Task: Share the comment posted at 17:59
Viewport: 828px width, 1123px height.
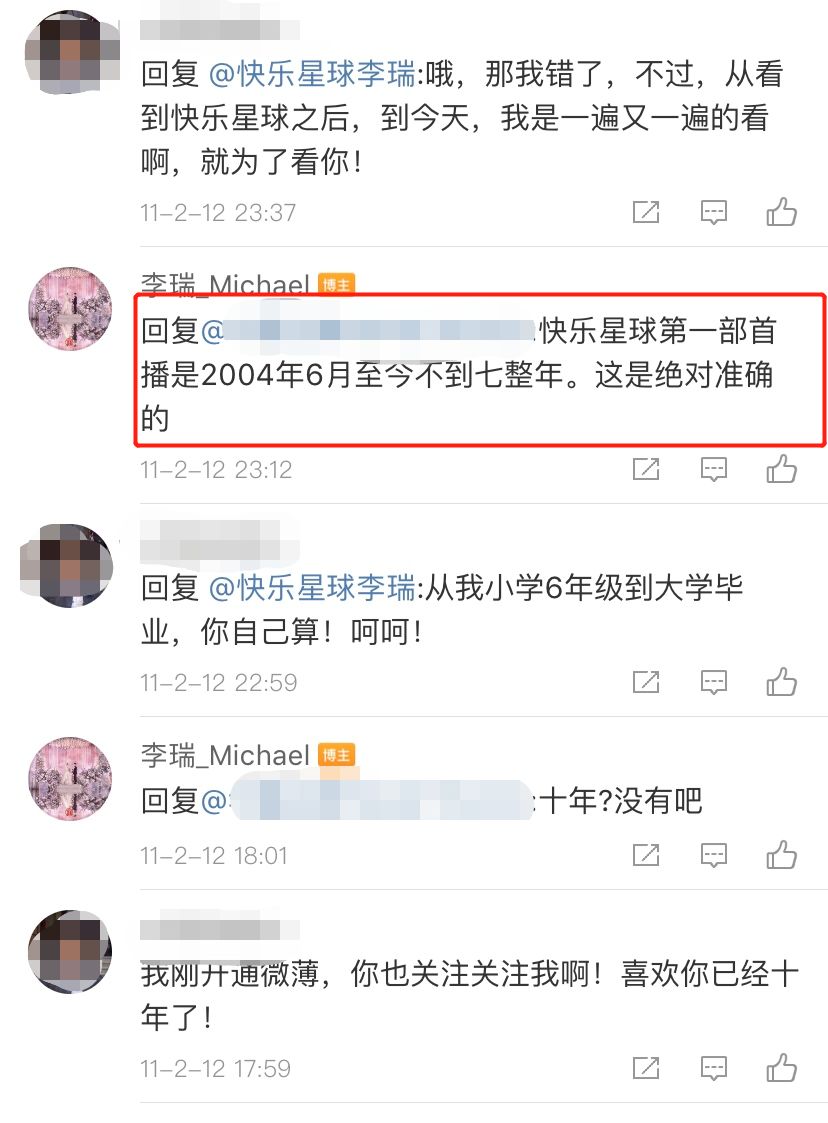Action: point(646,1068)
